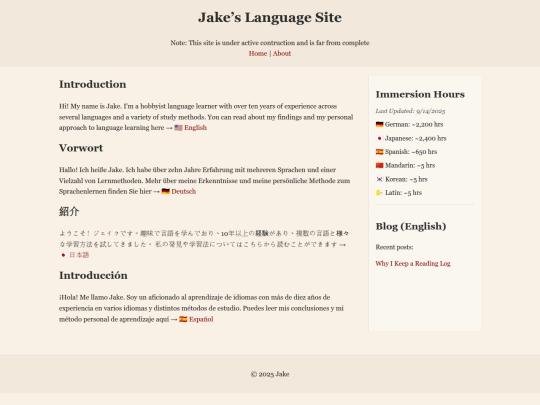Image resolution: width=540 pixels, height=405 pixels.
Task: Click the German flag beside Deutsch link
Action: (166, 191)
